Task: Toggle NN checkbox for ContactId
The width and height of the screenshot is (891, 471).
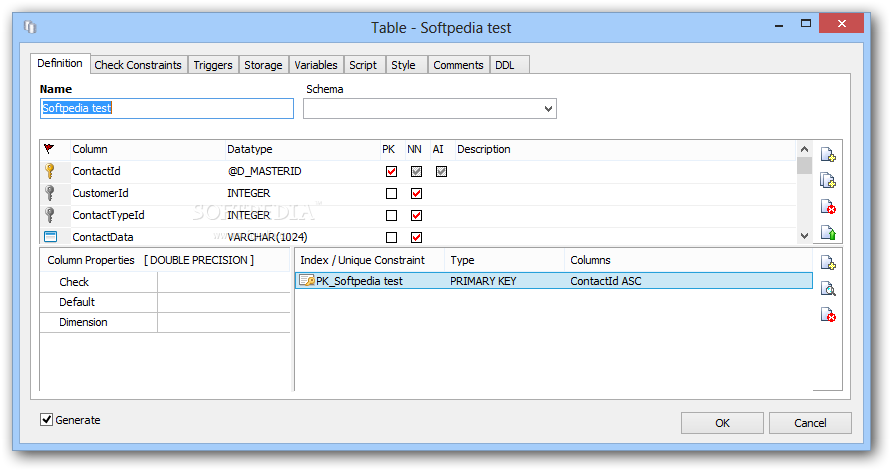Action: (417, 172)
